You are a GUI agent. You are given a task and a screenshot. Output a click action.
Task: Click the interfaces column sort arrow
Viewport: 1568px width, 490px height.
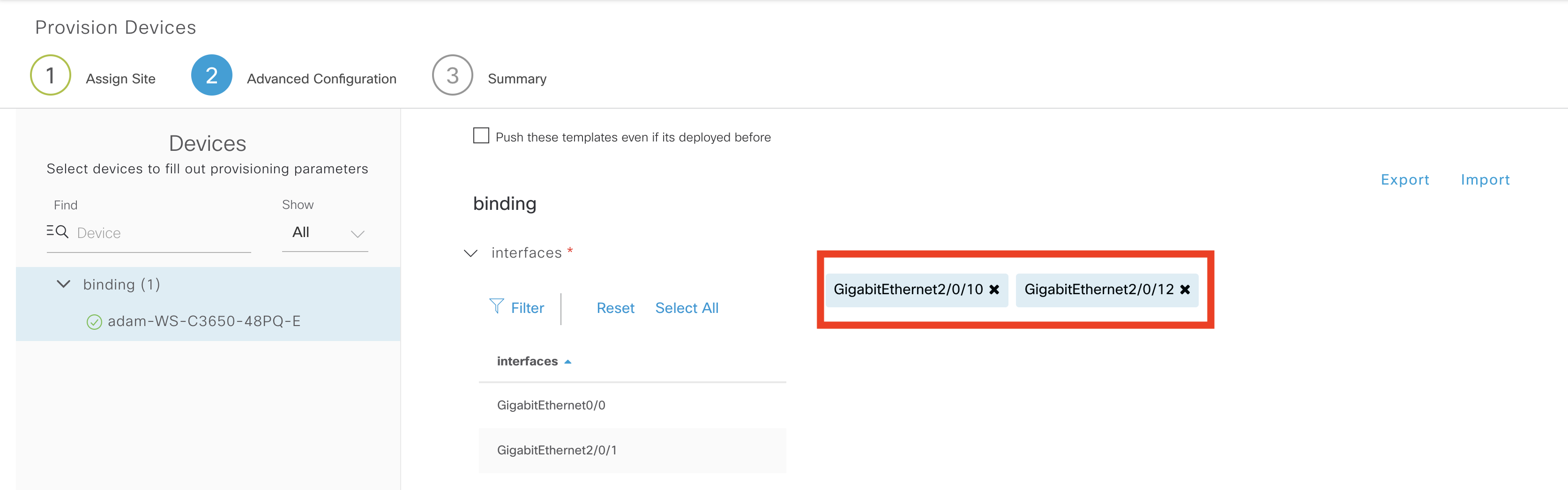tap(568, 362)
